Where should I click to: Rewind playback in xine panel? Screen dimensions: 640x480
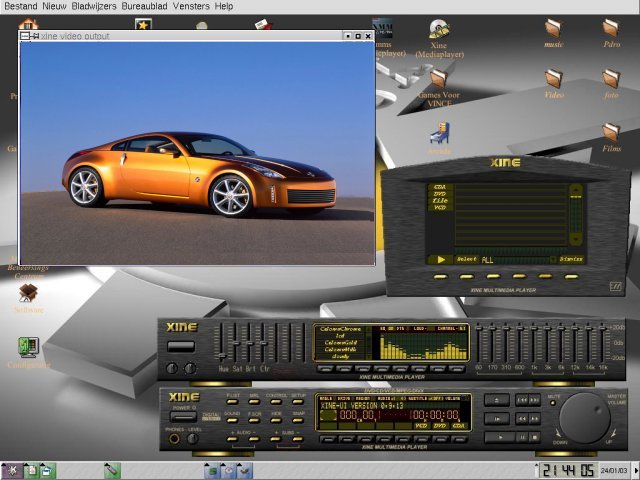[x=522, y=419]
